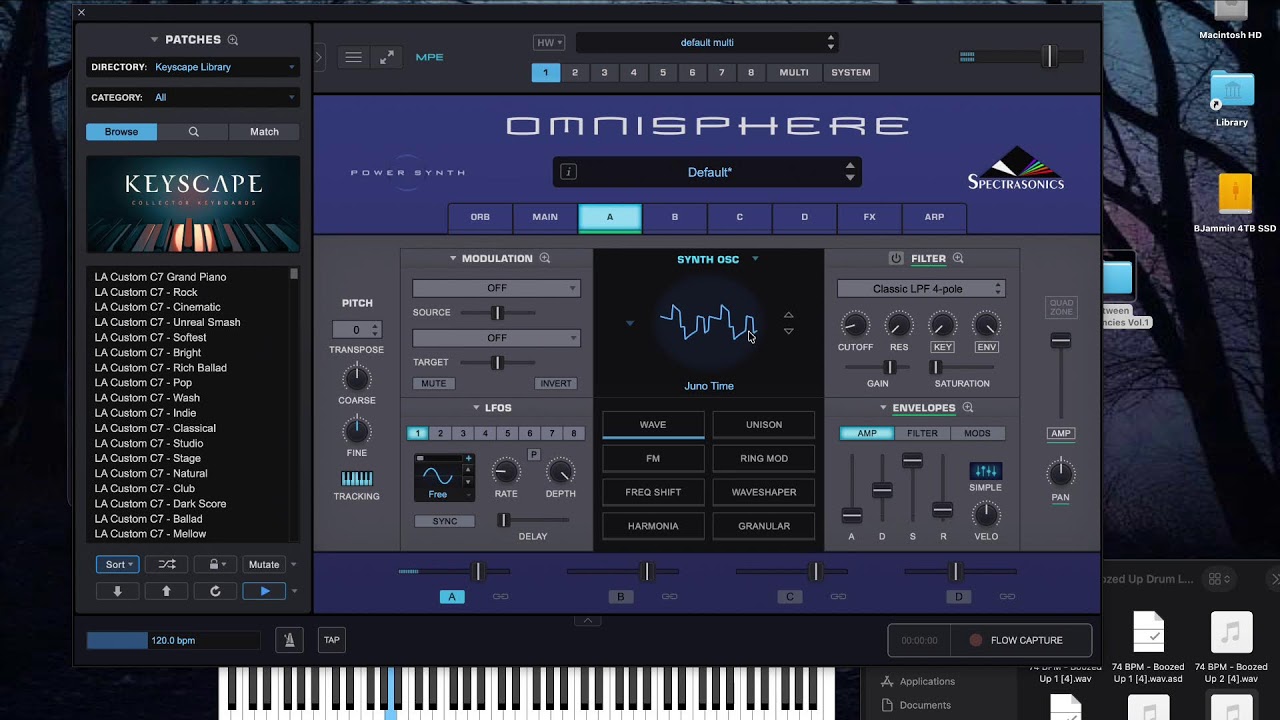This screenshot has height=720, width=1280.
Task: Open the SYNTH OSC type dropdown arrow
Action: tap(755, 259)
